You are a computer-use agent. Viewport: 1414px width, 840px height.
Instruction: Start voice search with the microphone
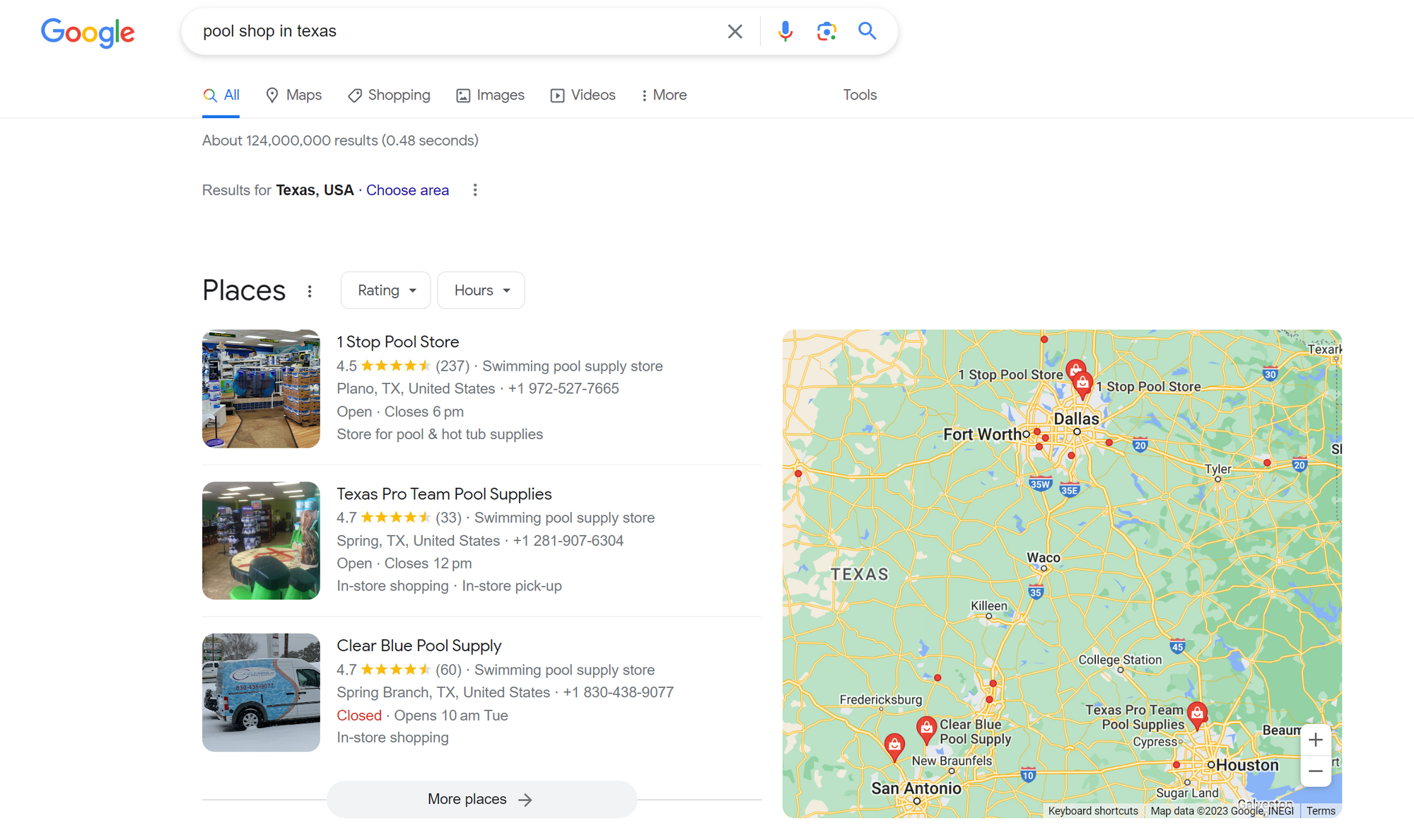785,31
